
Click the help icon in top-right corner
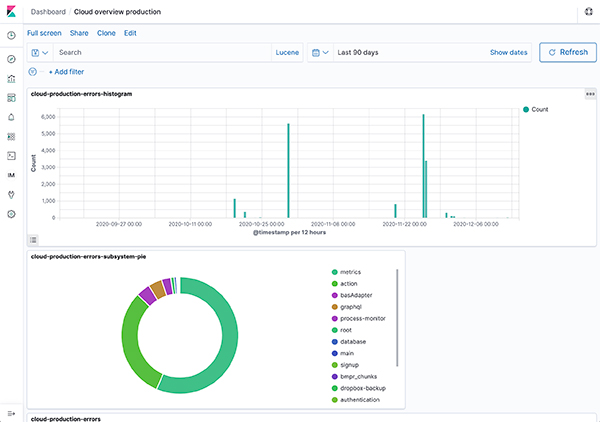(x=588, y=11)
